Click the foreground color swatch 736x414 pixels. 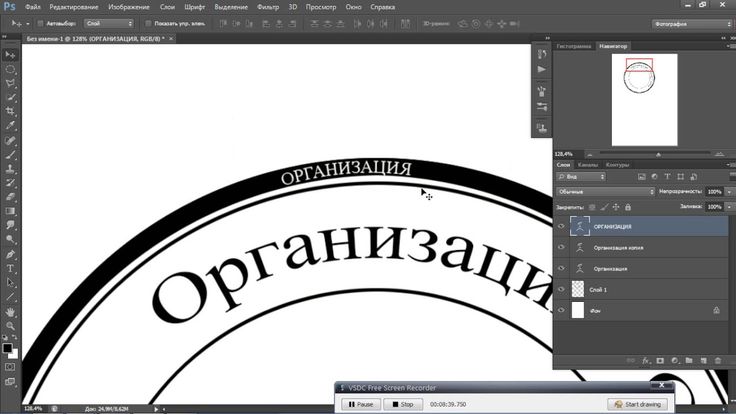7,348
